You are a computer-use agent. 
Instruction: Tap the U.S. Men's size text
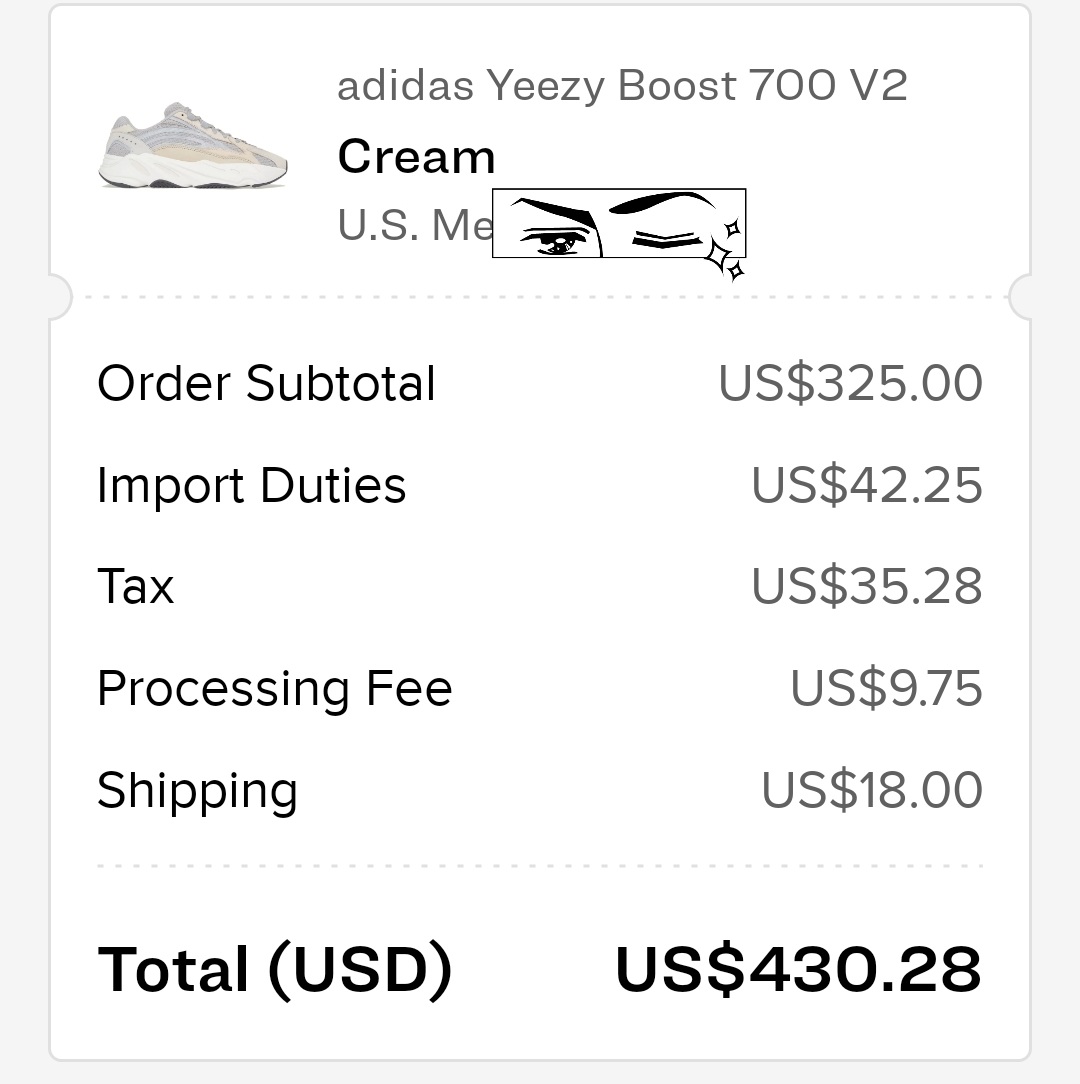[415, 225]
